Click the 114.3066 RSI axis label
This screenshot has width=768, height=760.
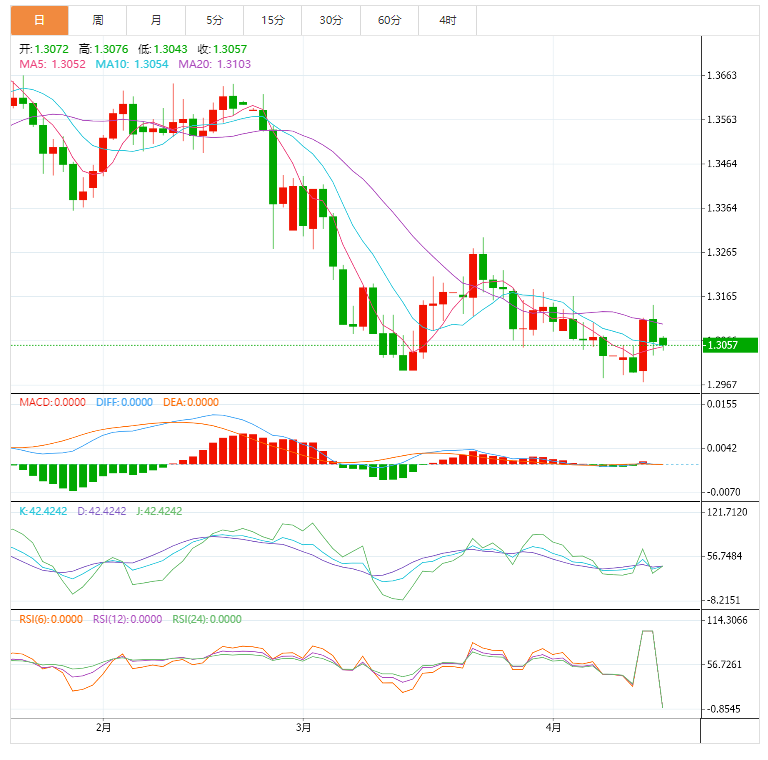727,620
